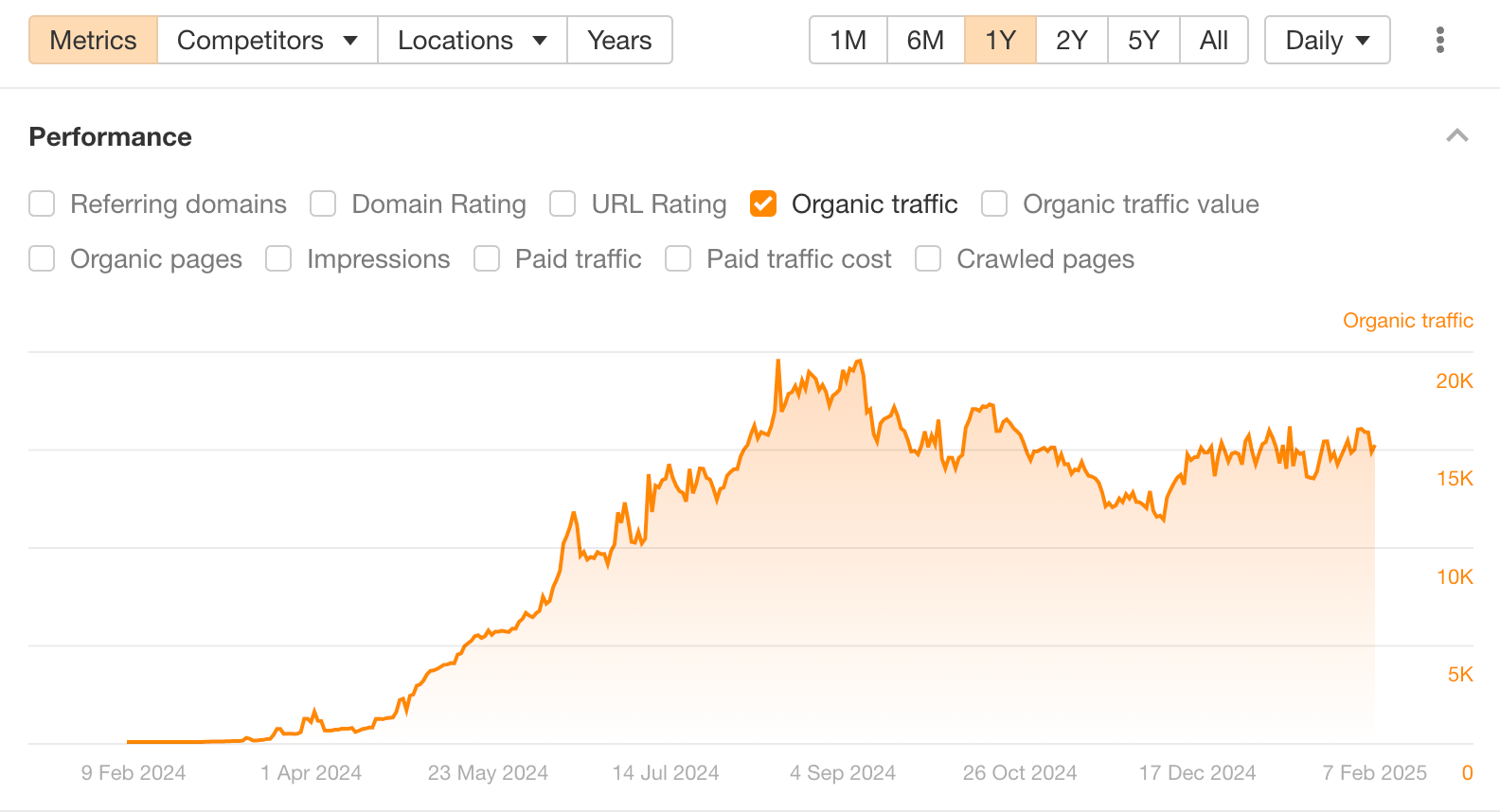This screenshot has width=1500, height=812.
Task: Open the Competitors dropdown
Action: click(x=267, y=40)
